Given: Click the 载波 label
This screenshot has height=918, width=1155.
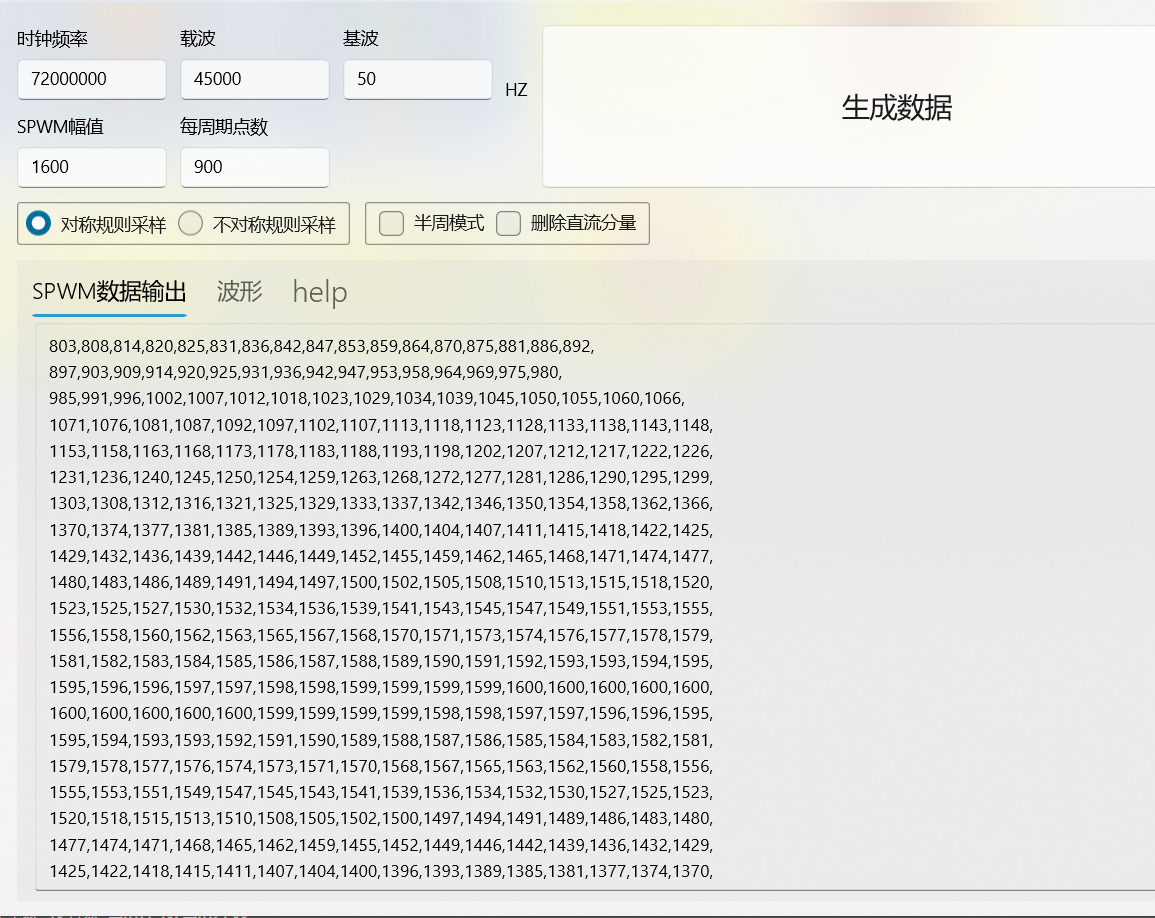Looking at the screenshot, I should point(197,39).
